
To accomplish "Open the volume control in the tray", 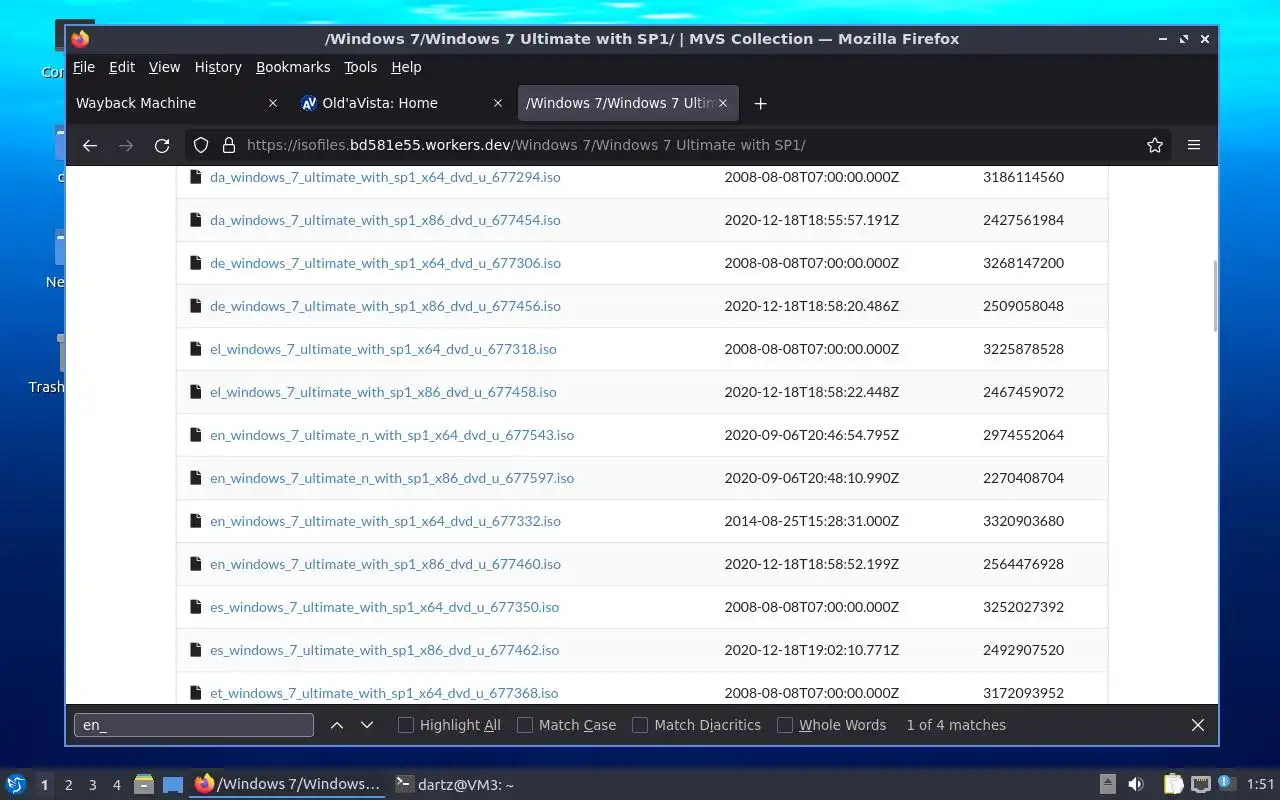I will 1136,784.
